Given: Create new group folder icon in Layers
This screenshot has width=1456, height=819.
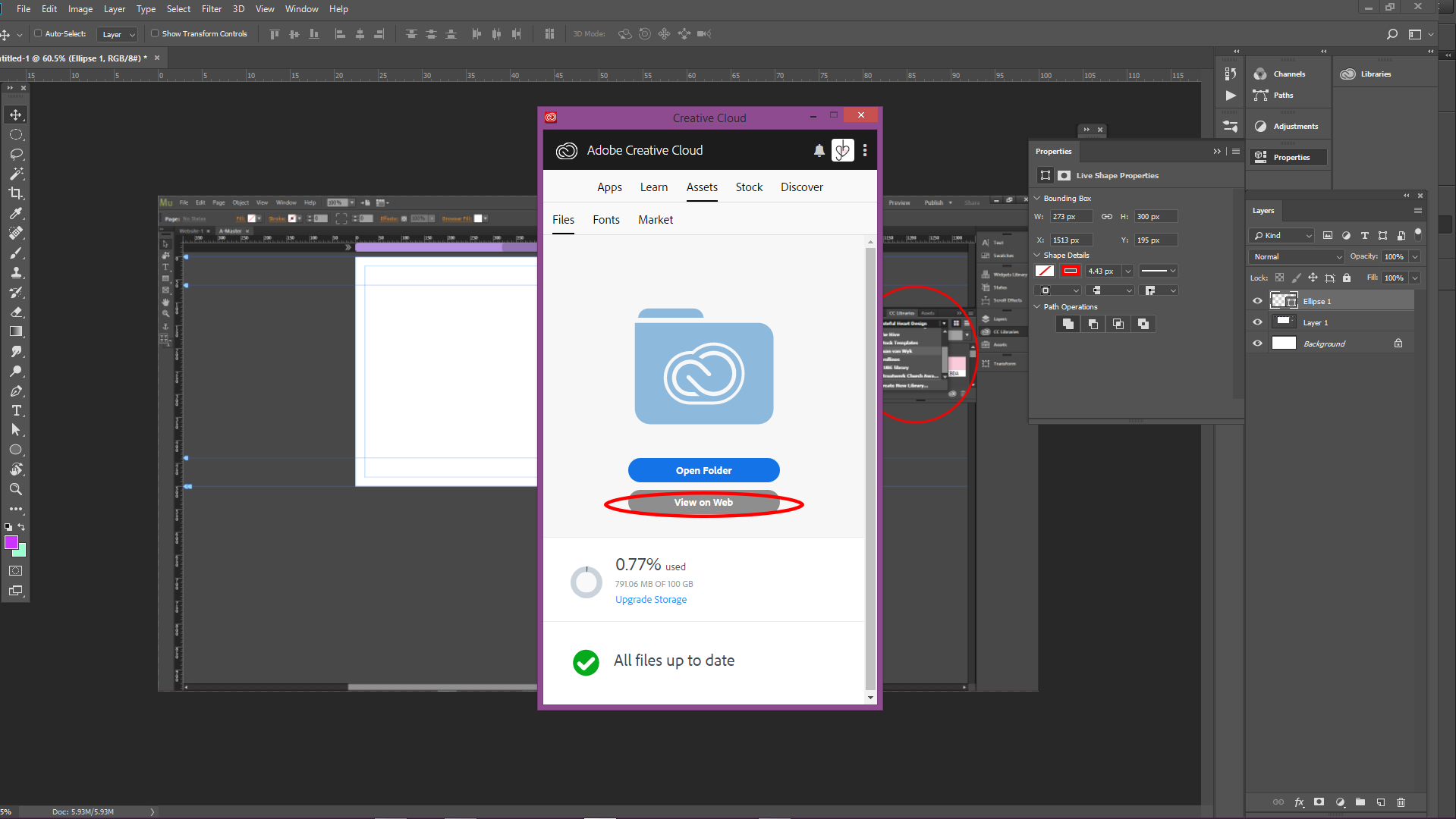Looking at the screenshot, I should coord(1360,802).
